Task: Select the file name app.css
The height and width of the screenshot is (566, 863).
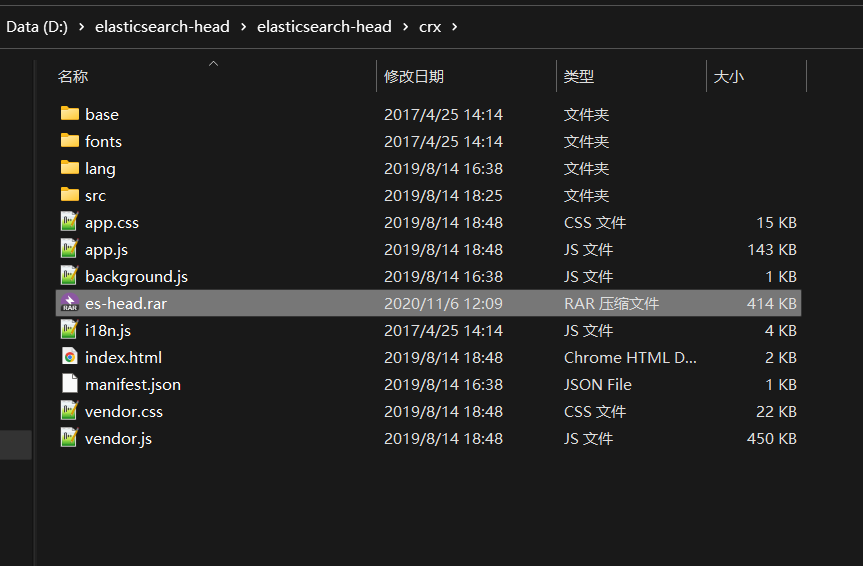Action: 112,222
